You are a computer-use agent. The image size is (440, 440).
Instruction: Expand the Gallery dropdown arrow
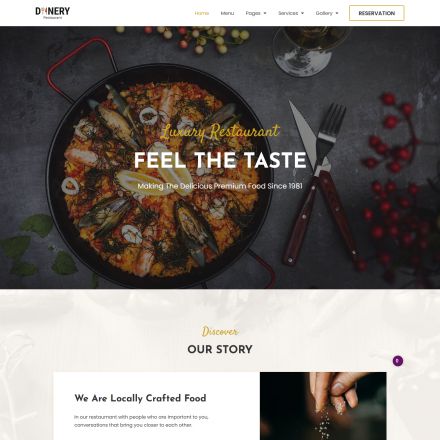(337, 13)
